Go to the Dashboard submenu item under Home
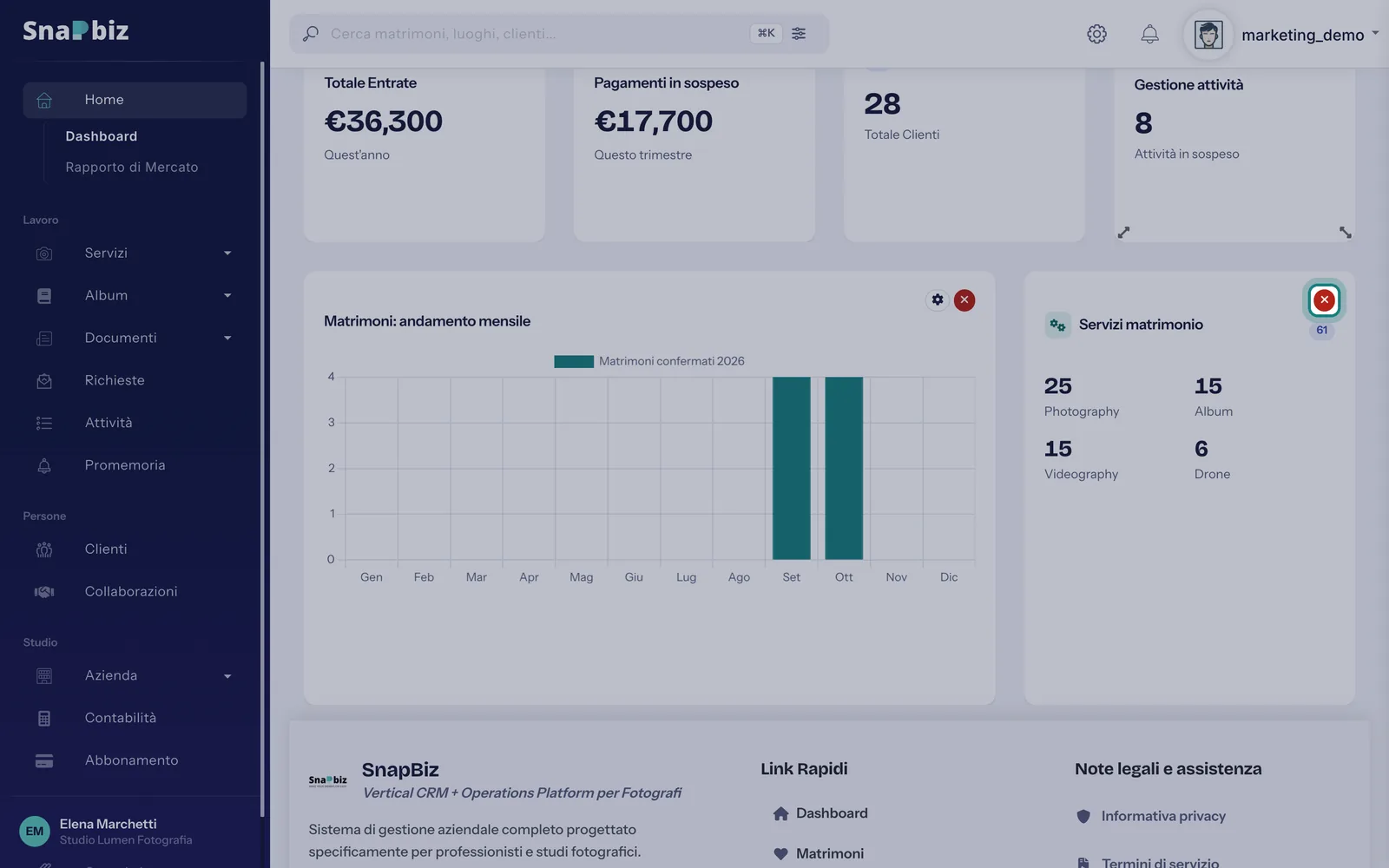The image size is (1389, 868). click(102, 136)
